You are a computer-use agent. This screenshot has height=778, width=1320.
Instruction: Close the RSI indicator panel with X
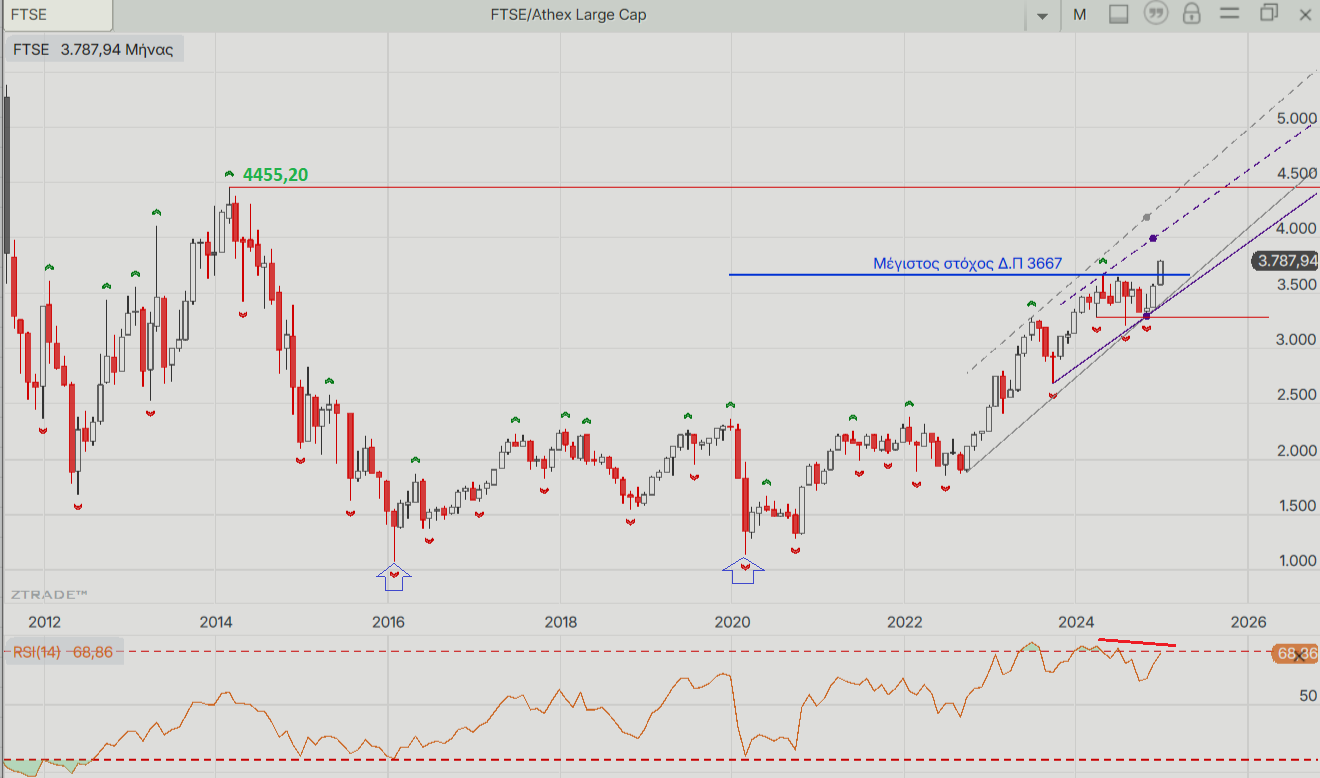1300,654
